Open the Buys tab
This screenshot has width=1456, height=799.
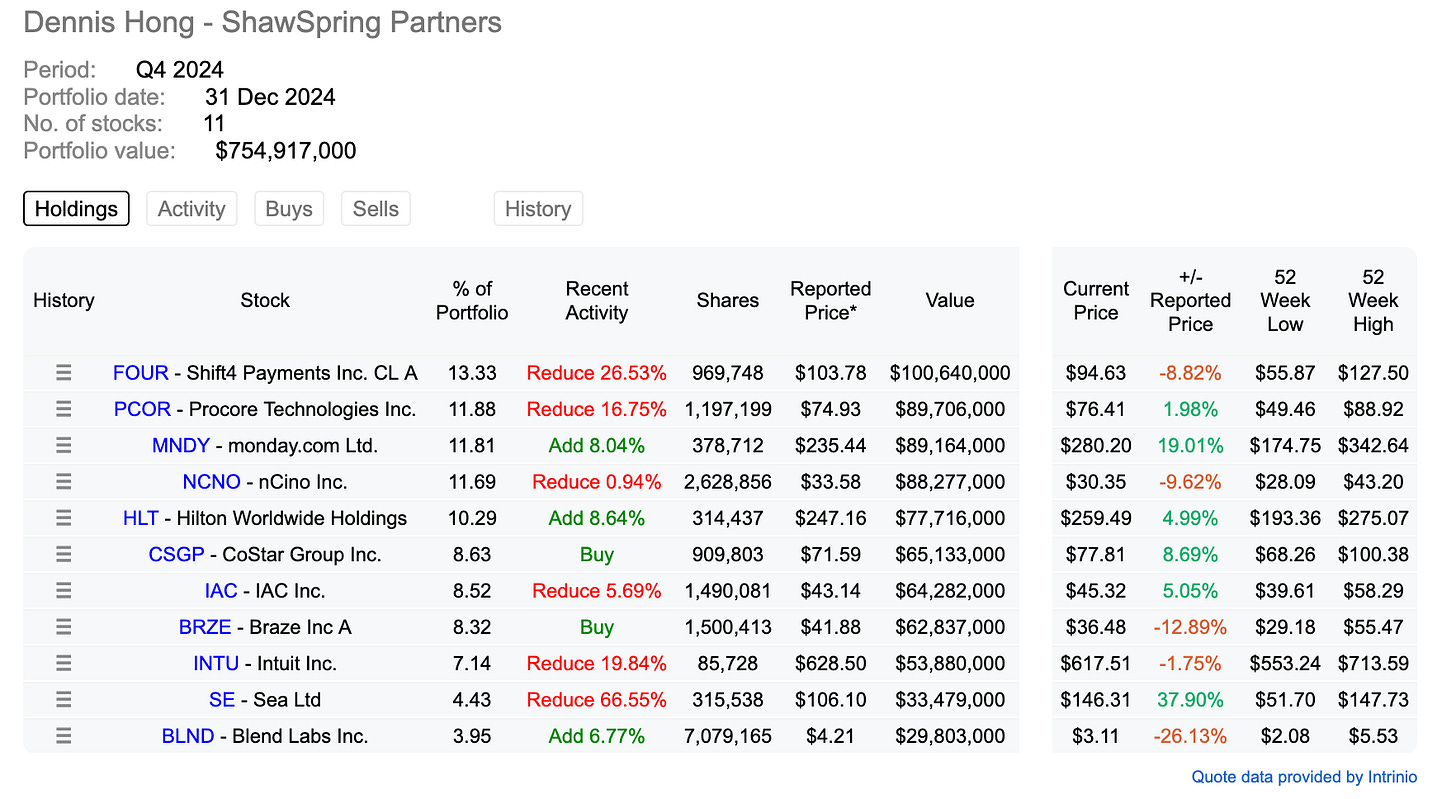[x=289, y=209]
